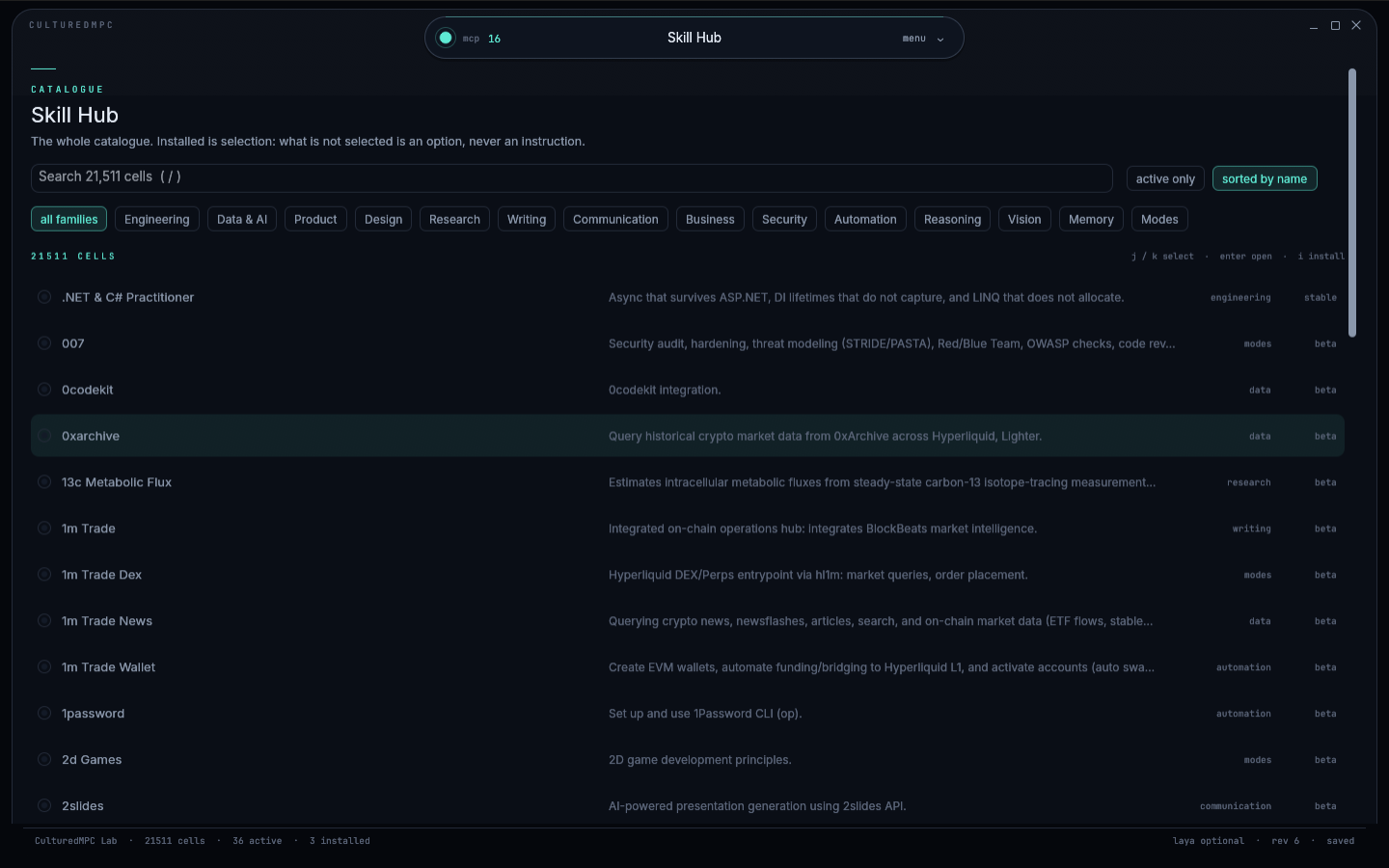Click 'laya optional' in the status bar
Screen dimensions: 1389x868
click(1209, 841)
